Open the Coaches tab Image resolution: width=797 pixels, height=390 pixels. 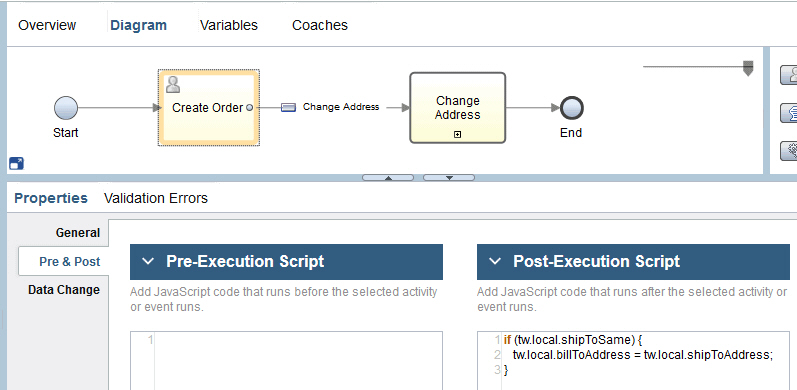coord(320,25)
